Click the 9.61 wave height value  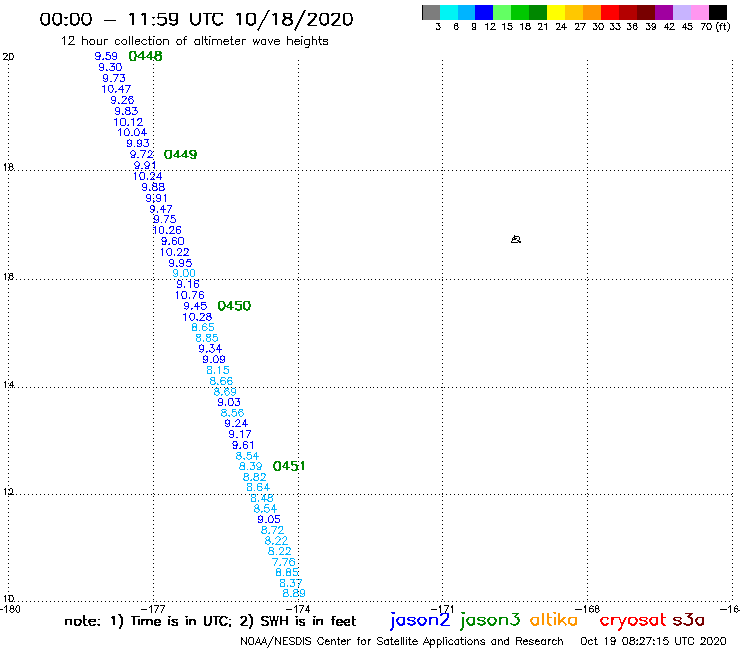(243, 445)
